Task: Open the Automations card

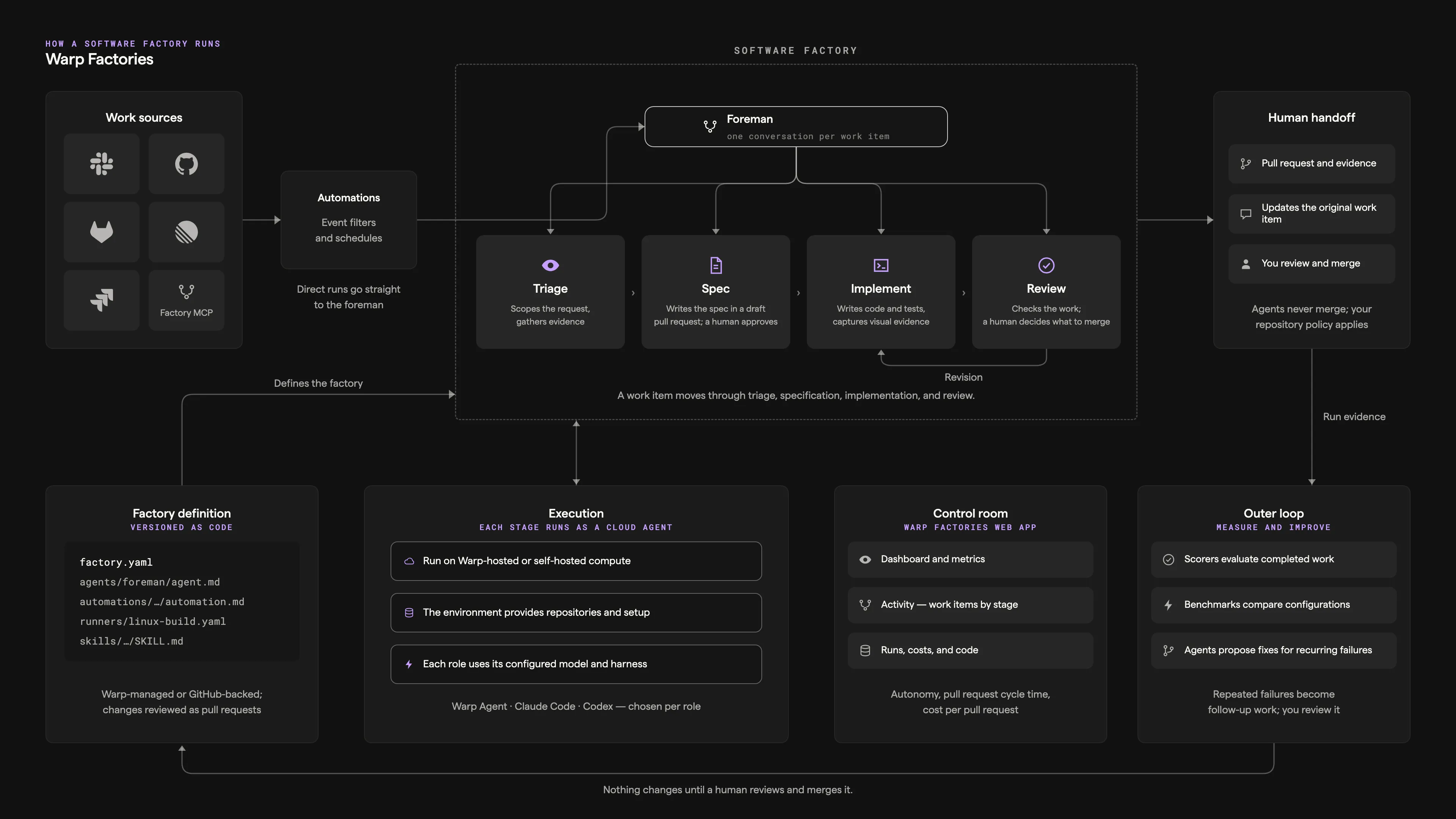Action: 349,220
